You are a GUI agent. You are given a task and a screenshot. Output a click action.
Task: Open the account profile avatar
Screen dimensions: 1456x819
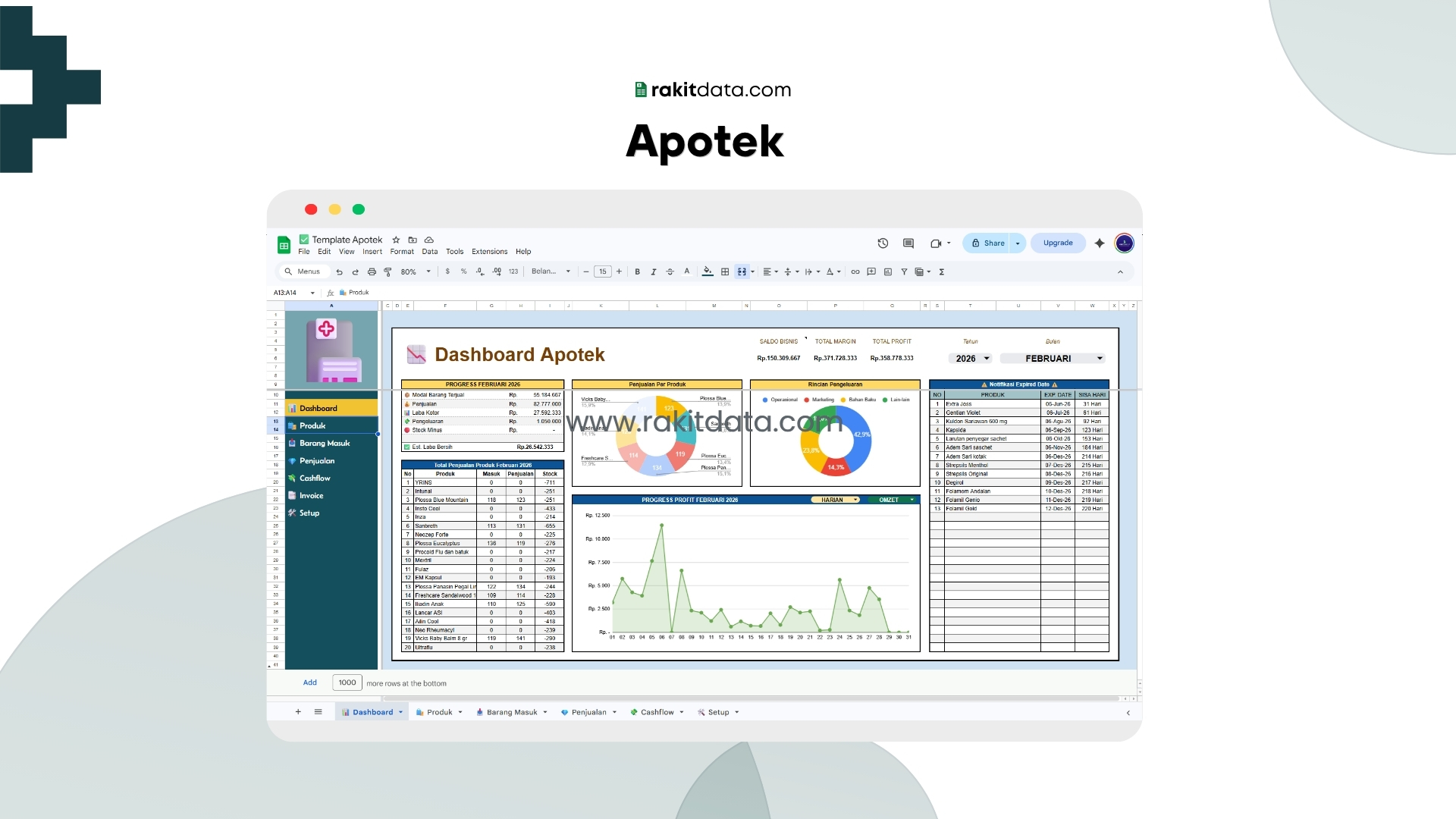tap(1125, 243)
